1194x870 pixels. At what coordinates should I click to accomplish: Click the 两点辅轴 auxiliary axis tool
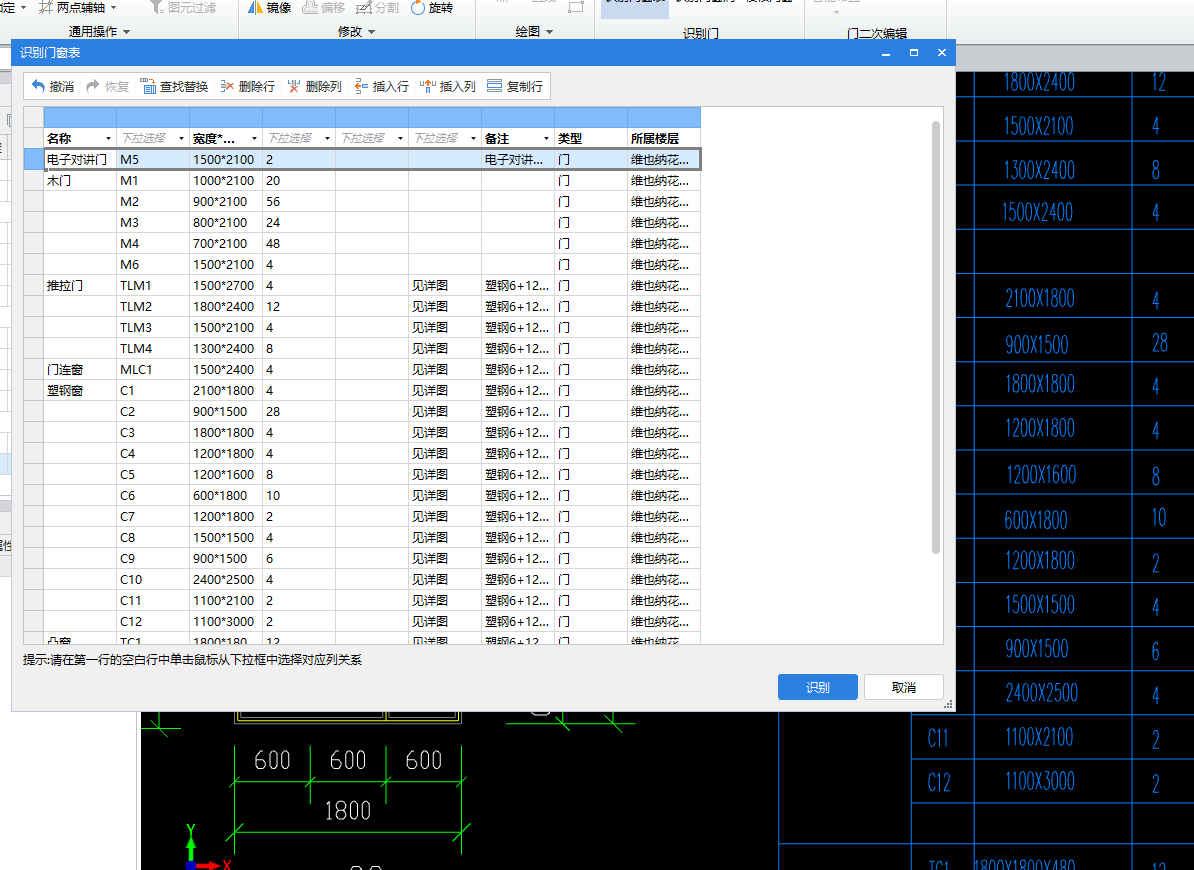coord(72,8)
